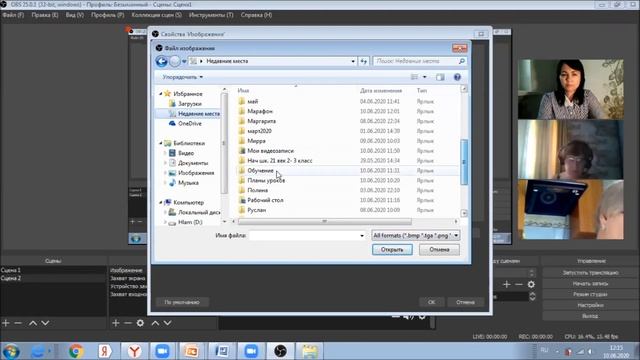
Task: Select the Обучение folder row
Action: [x=348, y=171]
